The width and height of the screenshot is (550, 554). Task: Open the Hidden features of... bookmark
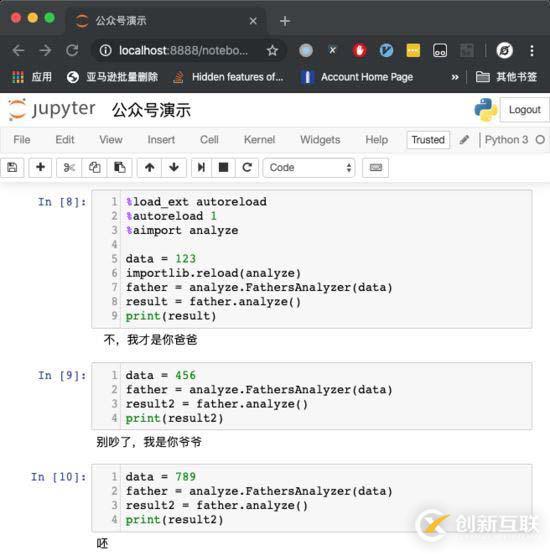point(229,77)
